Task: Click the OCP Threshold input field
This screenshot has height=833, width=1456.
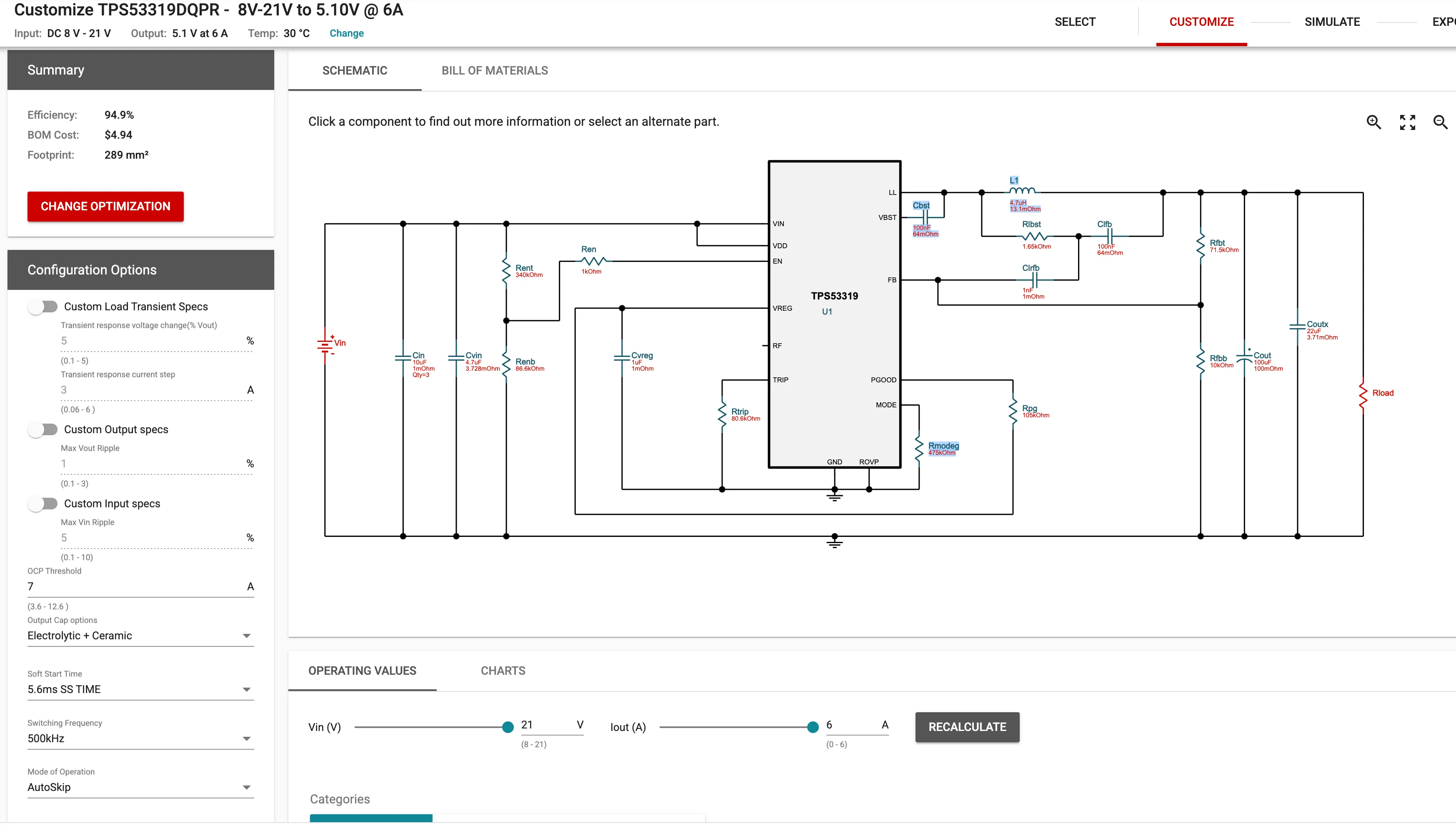Action: coord(140,587)
